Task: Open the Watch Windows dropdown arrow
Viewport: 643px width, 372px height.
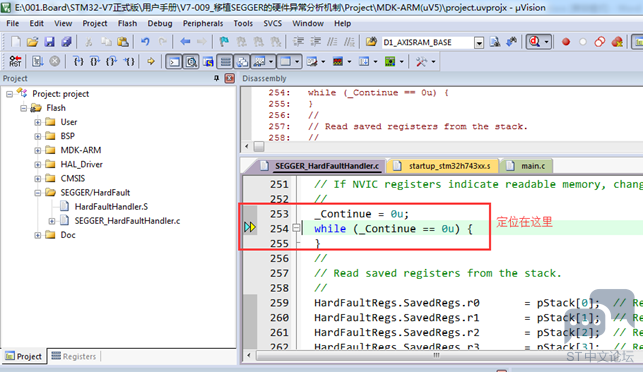Action: [271, 62]
